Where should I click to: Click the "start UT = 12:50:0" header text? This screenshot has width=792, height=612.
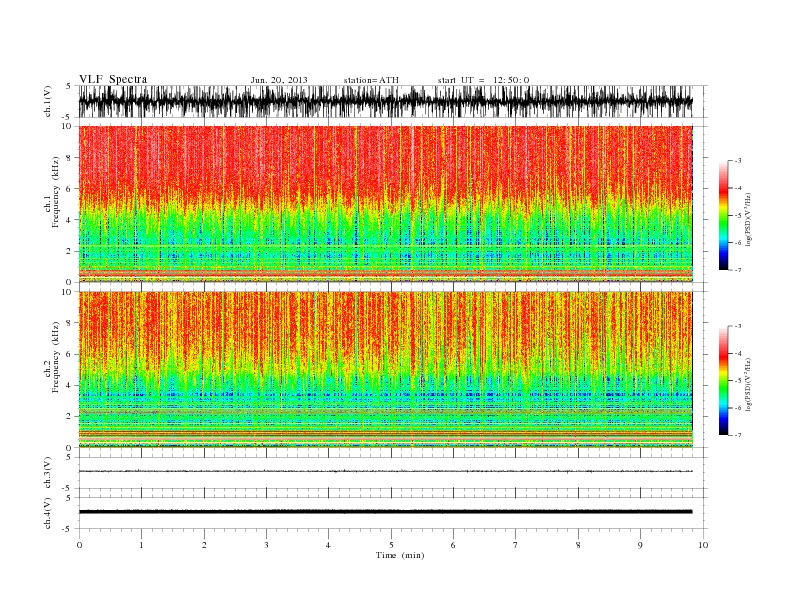(483, 80)
